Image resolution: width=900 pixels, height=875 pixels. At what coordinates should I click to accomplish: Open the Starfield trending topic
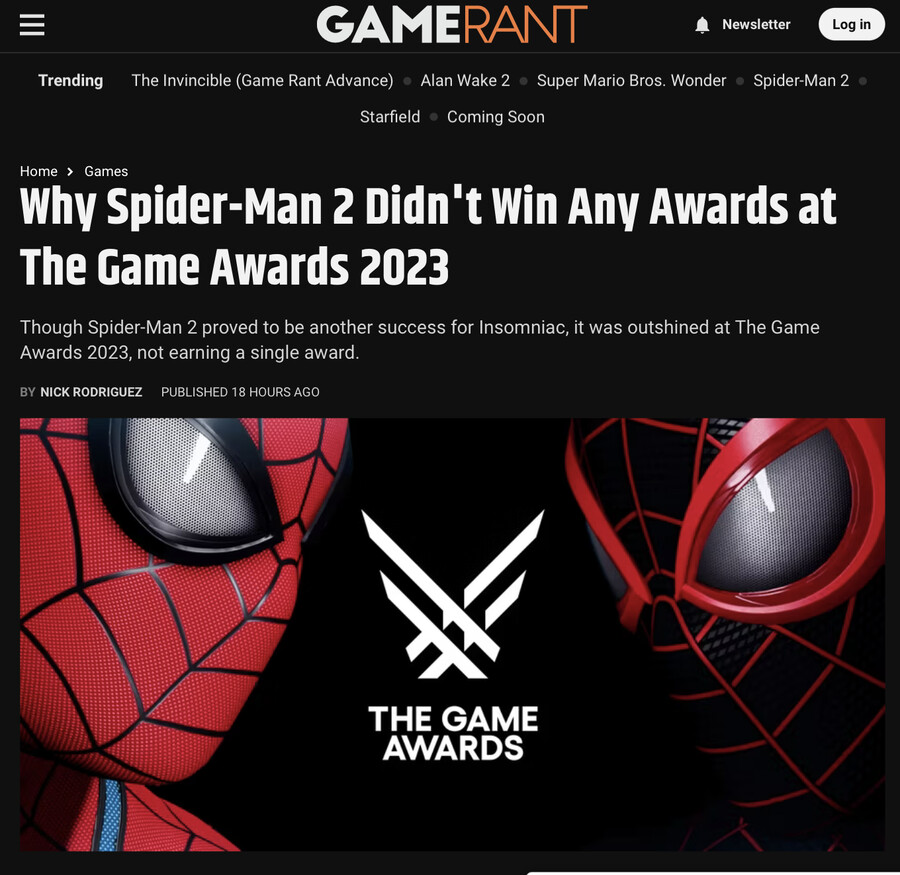pyautogui.click(x=390, y=117)
